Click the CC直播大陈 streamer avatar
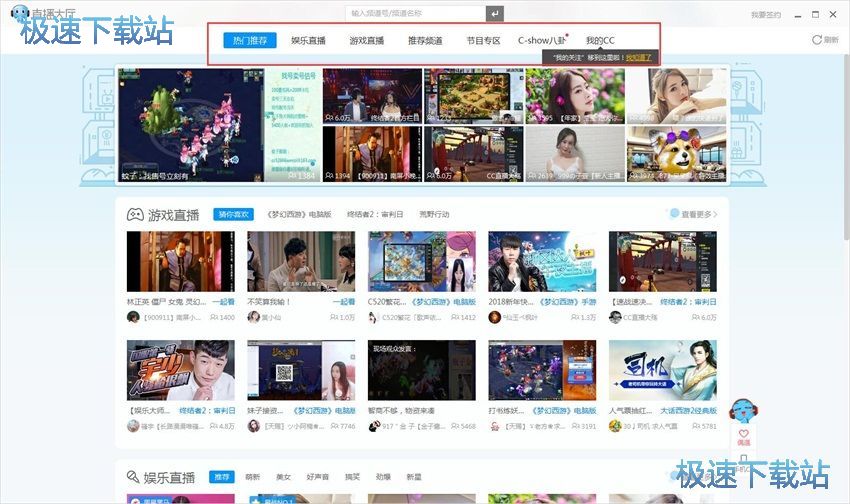Screen dimensions: 850x504 [x=615, y=317]
